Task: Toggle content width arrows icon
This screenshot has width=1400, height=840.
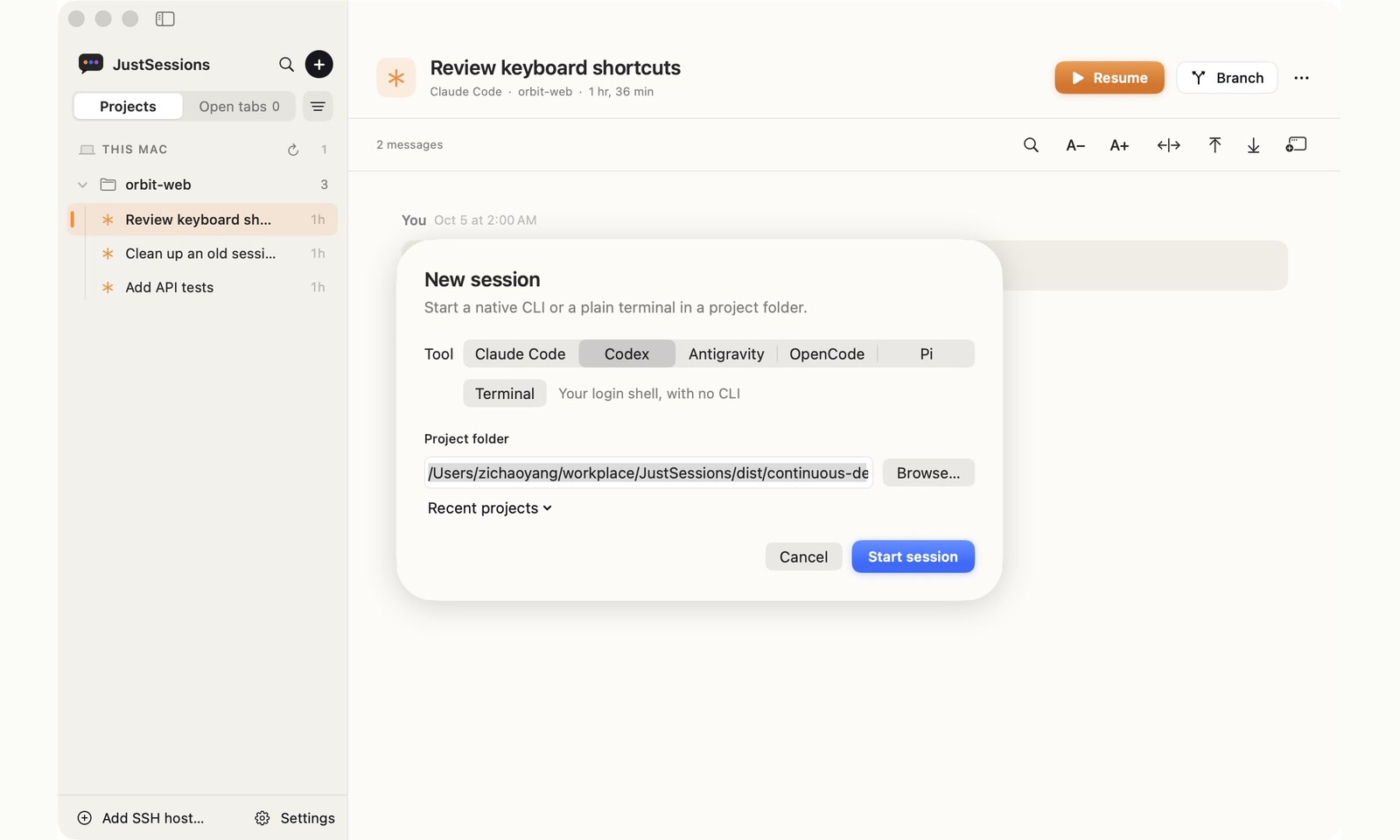Action: point(1168,145)
